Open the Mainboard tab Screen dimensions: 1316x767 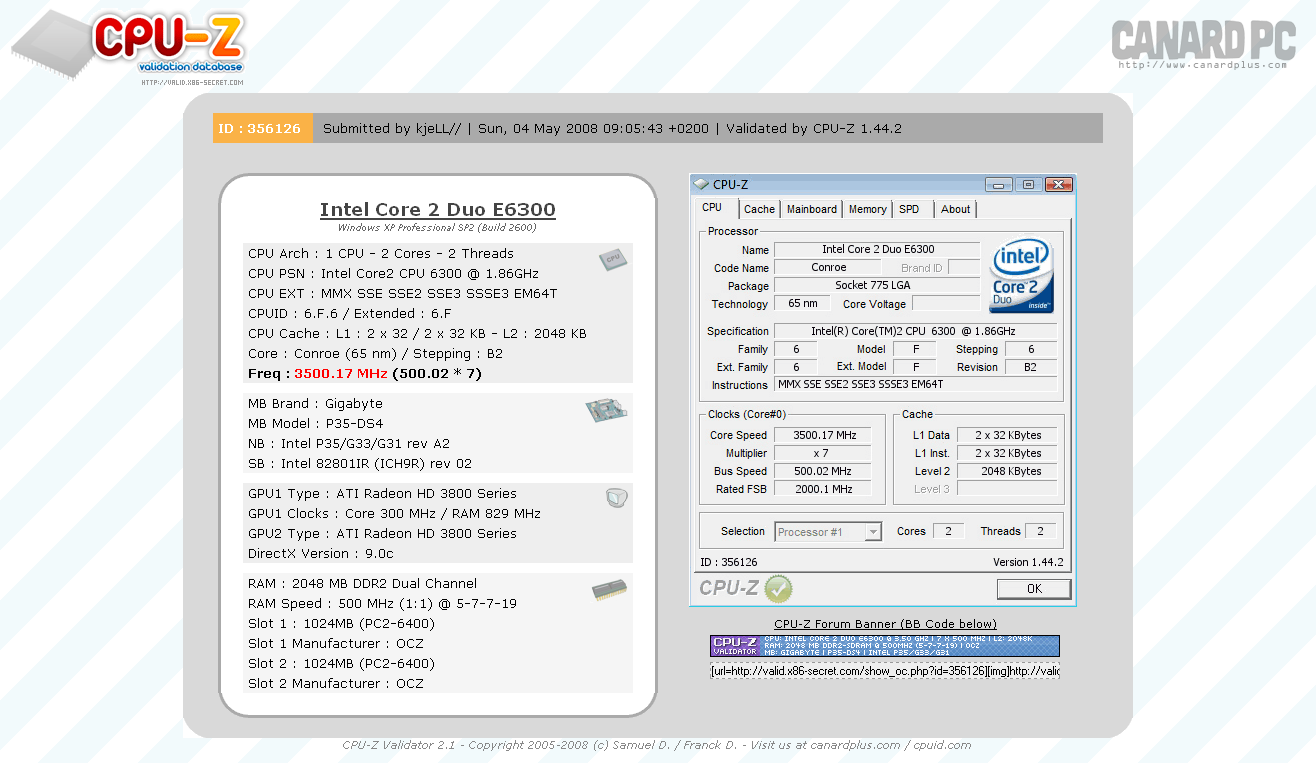pyautogui.click(x=812, y=209)
